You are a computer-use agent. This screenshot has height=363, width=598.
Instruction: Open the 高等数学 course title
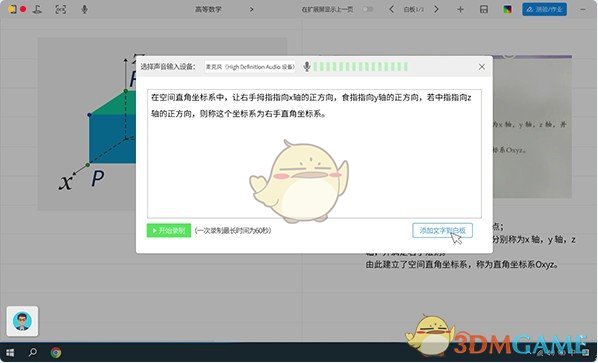[x=208, y=9]
